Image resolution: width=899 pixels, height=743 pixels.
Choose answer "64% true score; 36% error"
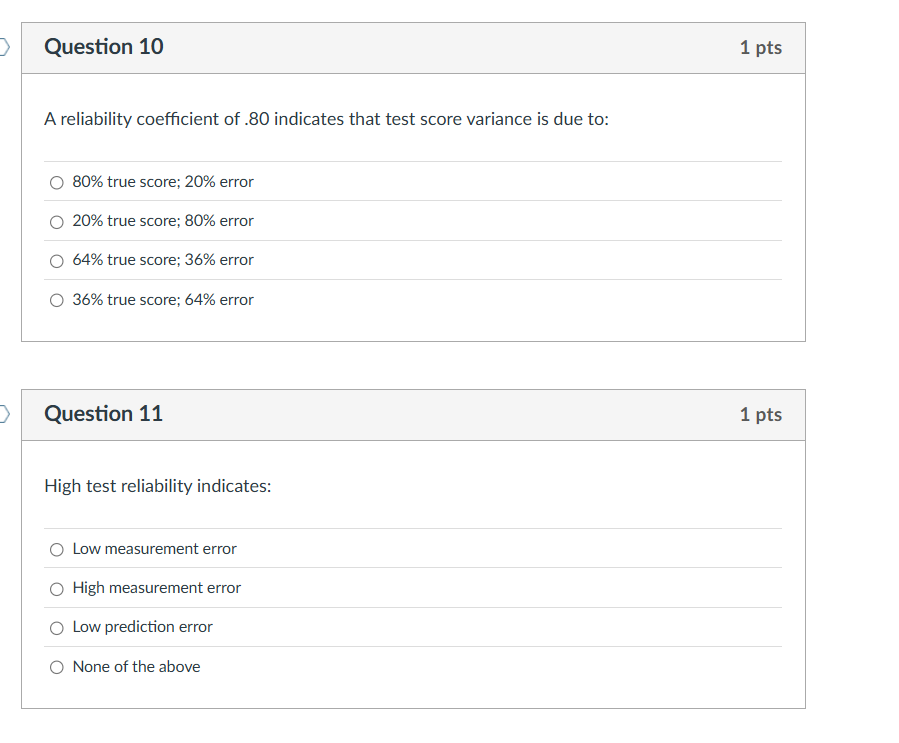56,260
